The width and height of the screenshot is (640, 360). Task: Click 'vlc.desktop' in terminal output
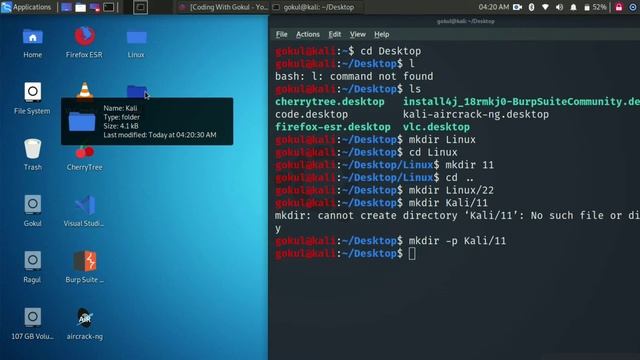[436, 127]
